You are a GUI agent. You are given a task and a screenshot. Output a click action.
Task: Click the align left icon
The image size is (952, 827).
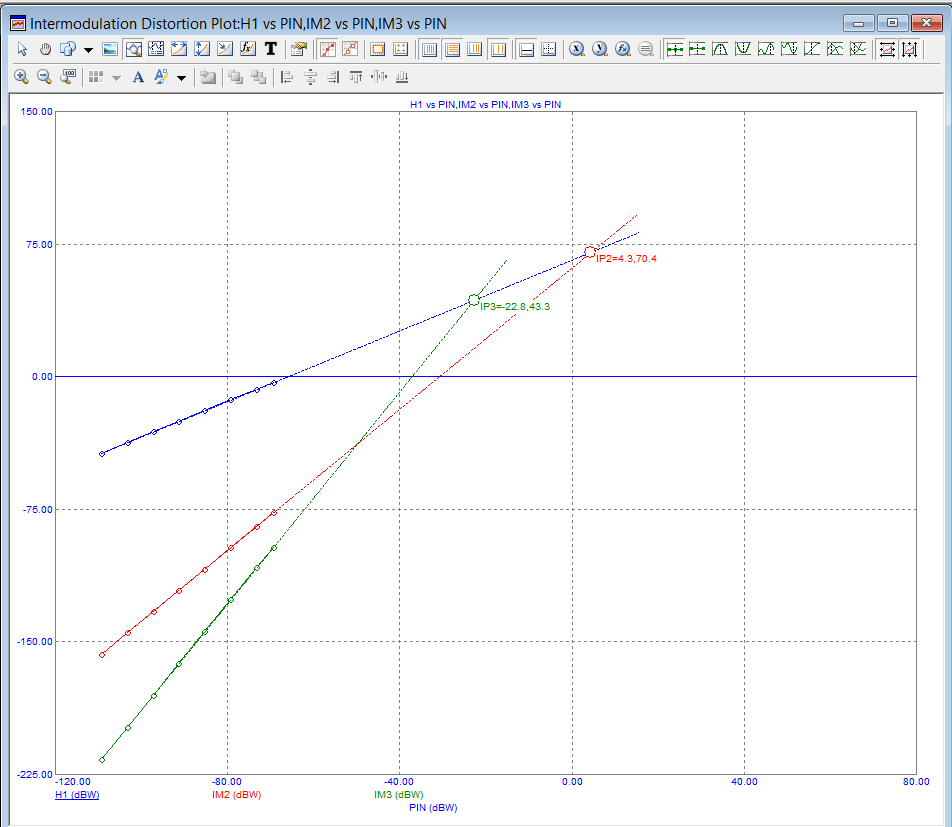coord(287,77)
